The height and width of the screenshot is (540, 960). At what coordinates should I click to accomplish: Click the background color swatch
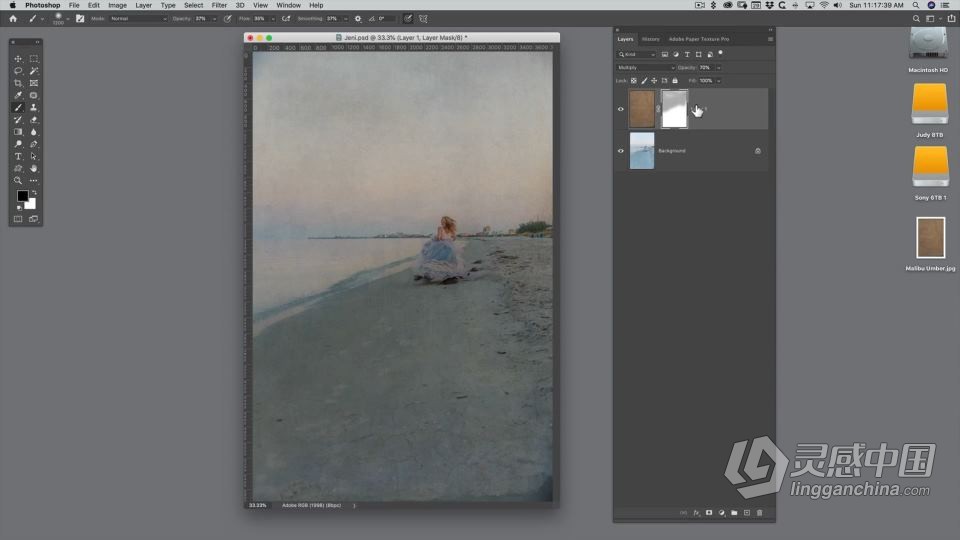[31, 204]
